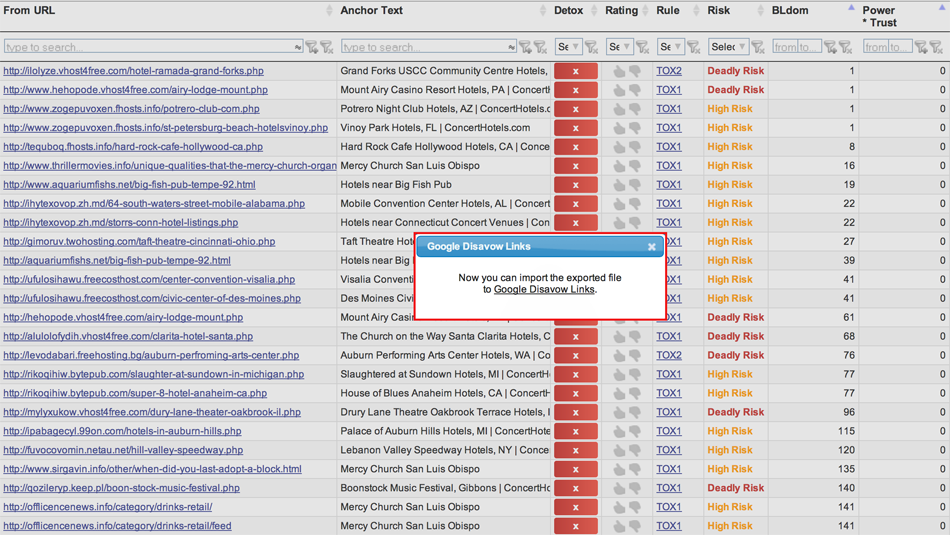Sort using the Anchor Text sort arrows
This screenshot has height=535, width=950.
pos(542,10)
